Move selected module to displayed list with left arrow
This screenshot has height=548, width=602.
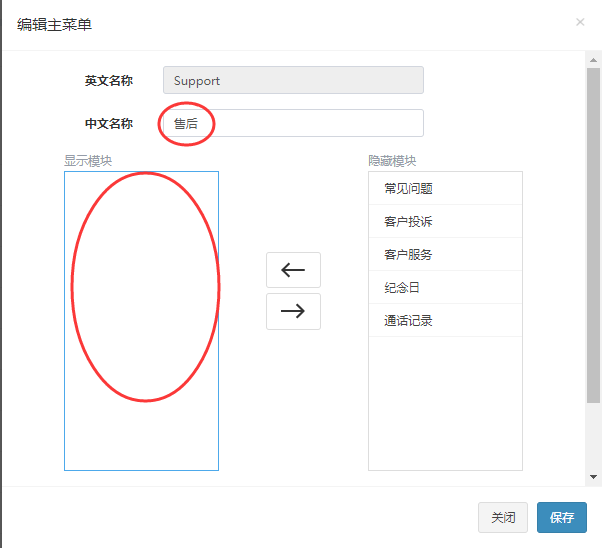click(293, 270)
